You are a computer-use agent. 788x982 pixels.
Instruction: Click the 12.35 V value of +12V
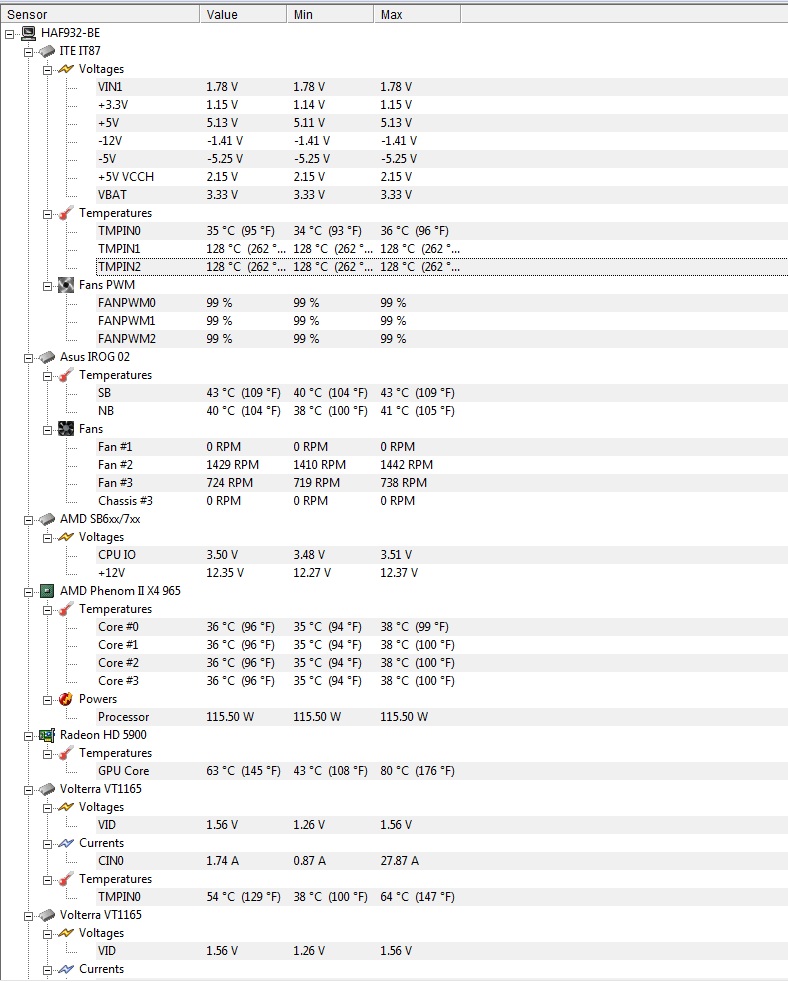point(225,573)
